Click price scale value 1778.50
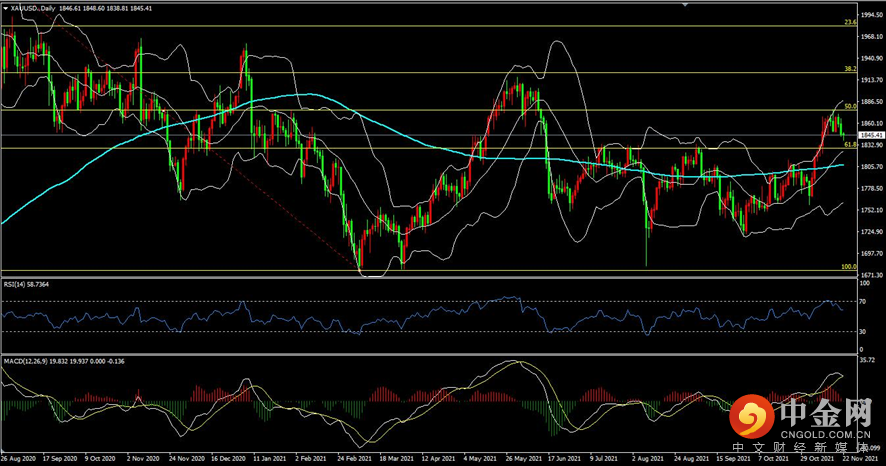 [871, 188]
